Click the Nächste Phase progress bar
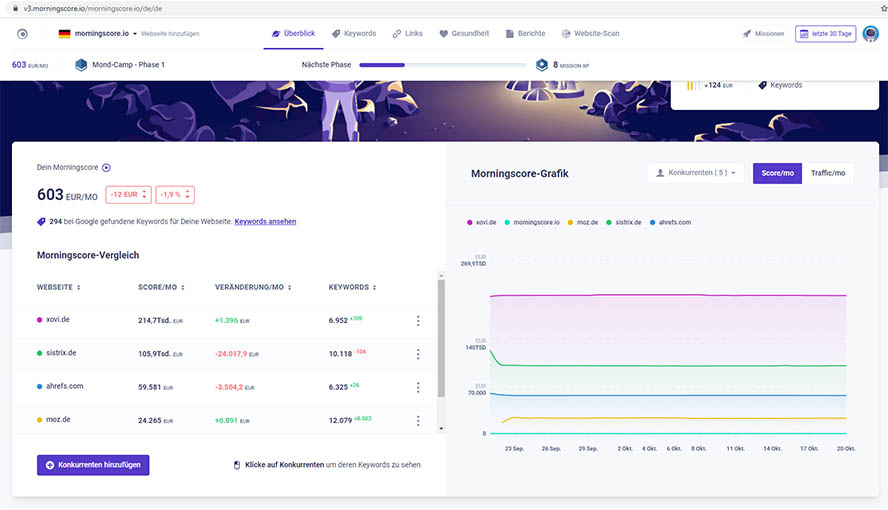The image size is (888, 510). [x=443, y=65]
